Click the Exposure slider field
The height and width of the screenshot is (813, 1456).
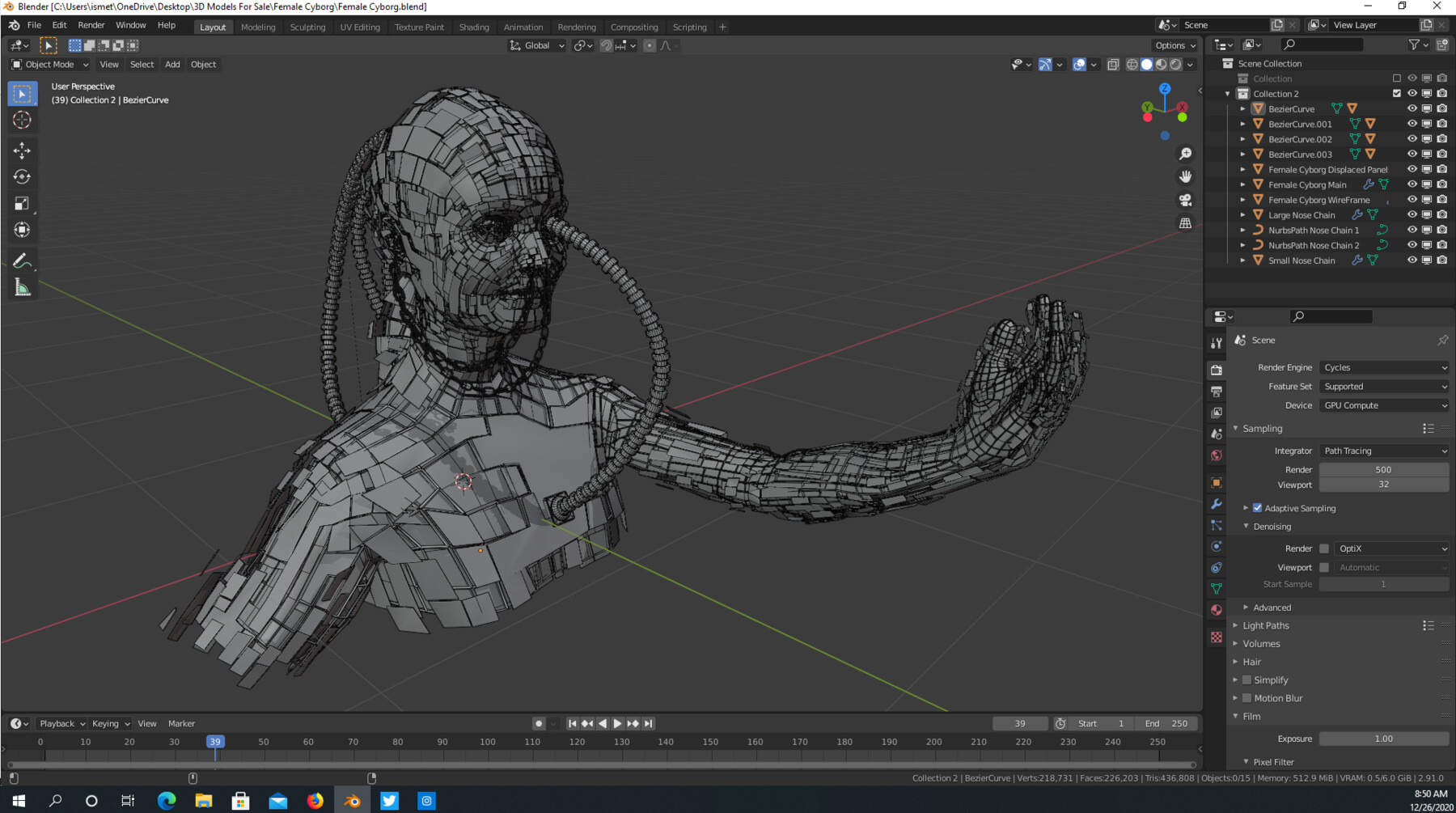[1383, 739]
